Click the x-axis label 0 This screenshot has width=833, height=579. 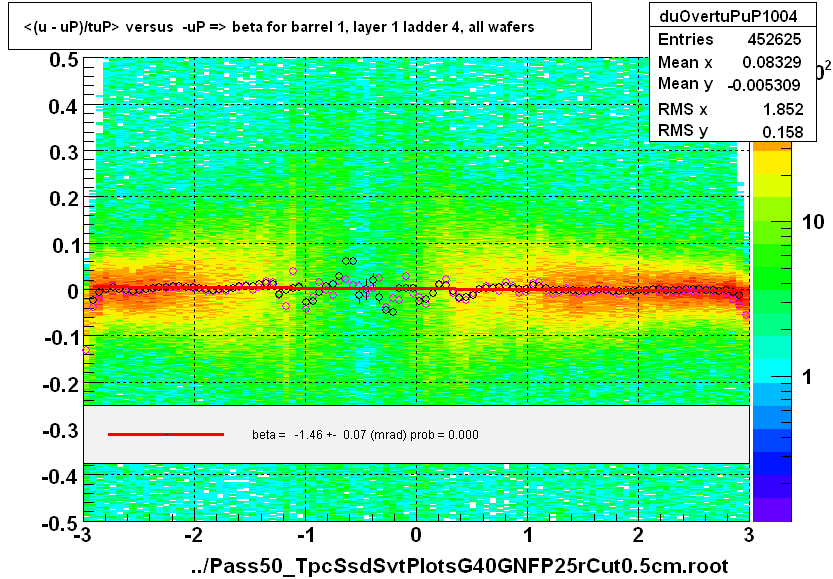pyautogui.click(x=416, y=535)
